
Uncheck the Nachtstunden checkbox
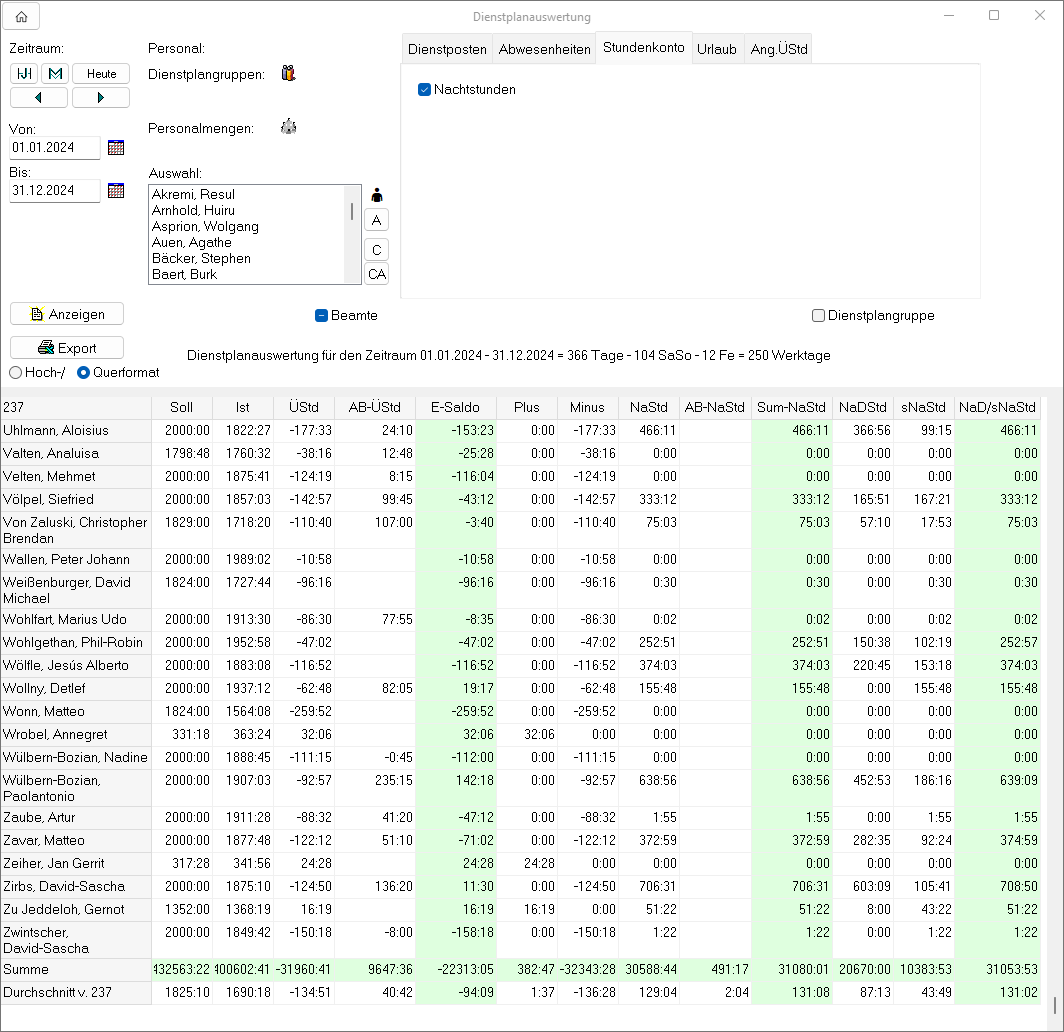pos(424,90)
